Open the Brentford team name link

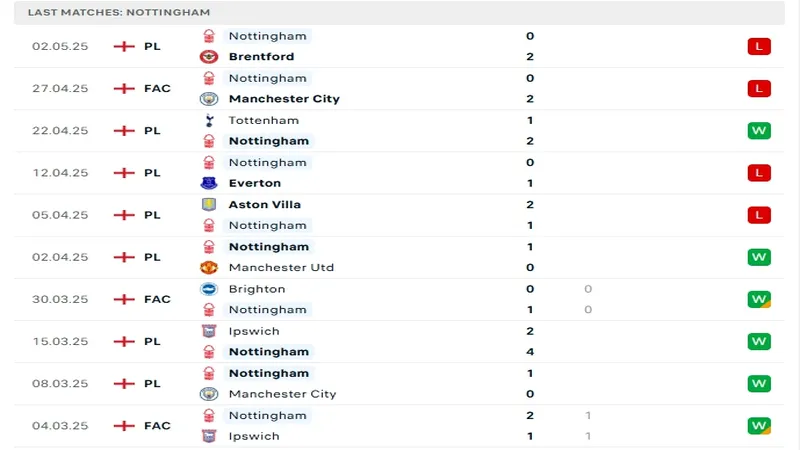(x=261, y=57)
